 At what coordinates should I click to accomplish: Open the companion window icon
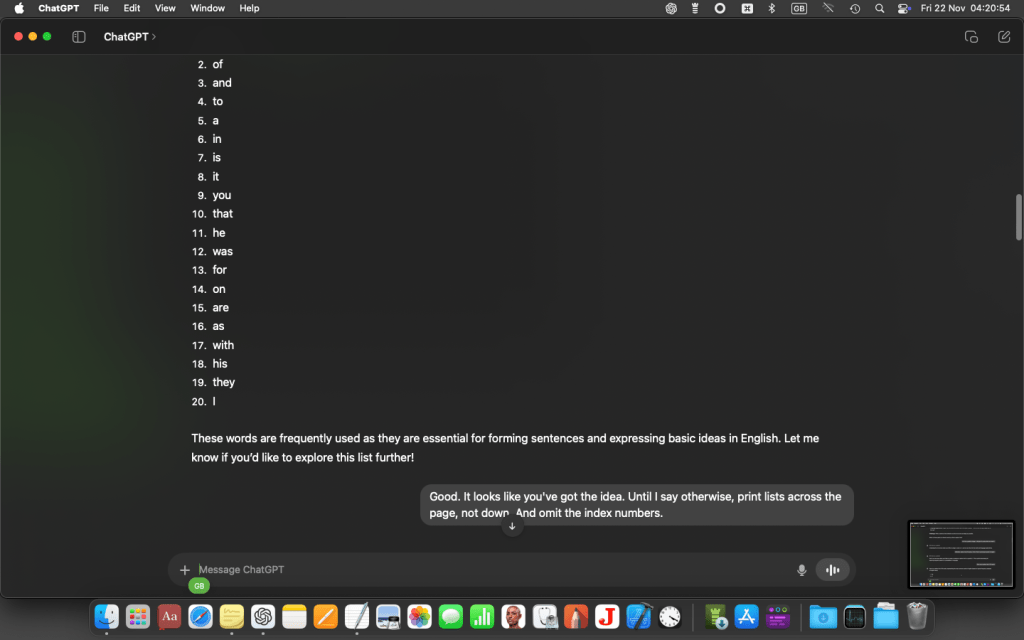[x=971, y=37]
